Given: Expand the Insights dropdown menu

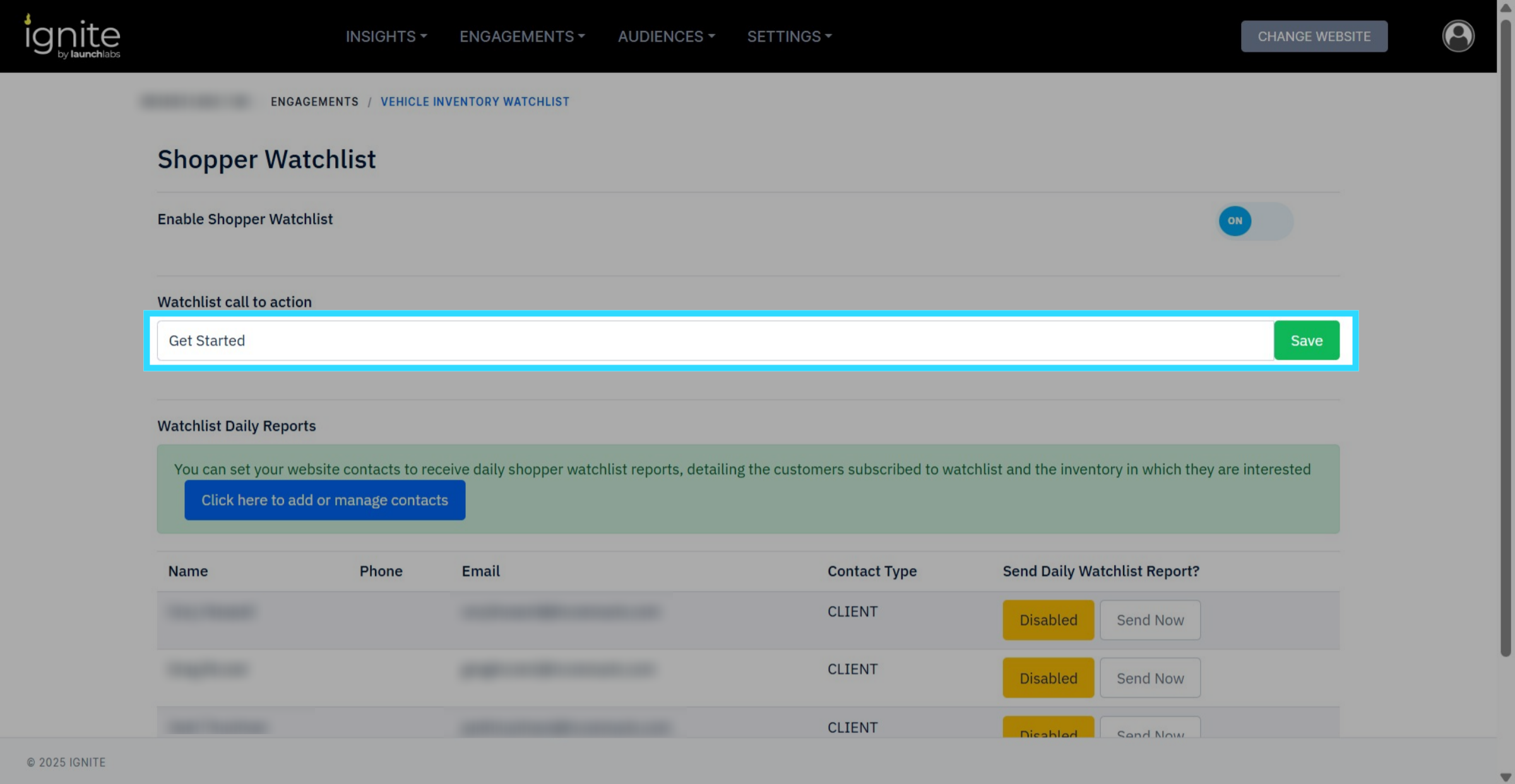Looking at the screenshot, I should click(386, 37).
